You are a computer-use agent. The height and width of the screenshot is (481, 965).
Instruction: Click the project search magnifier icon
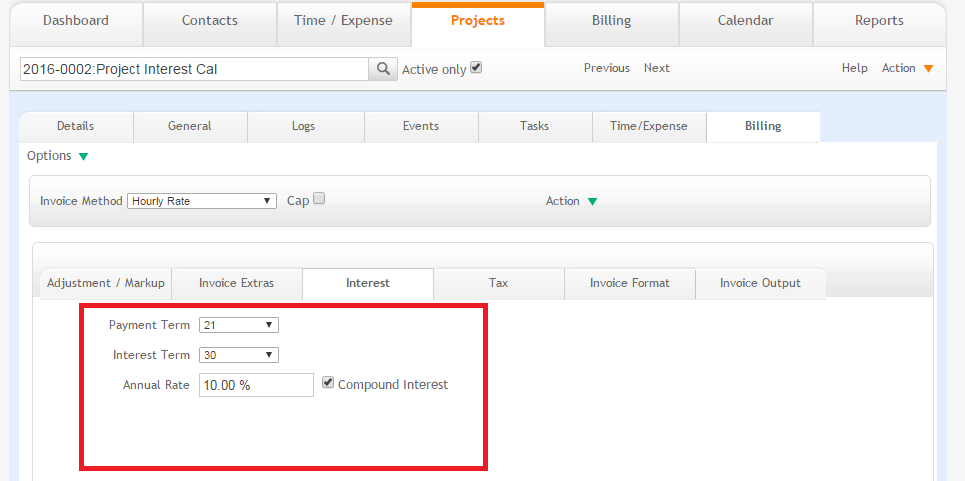[x=383, y=69]
